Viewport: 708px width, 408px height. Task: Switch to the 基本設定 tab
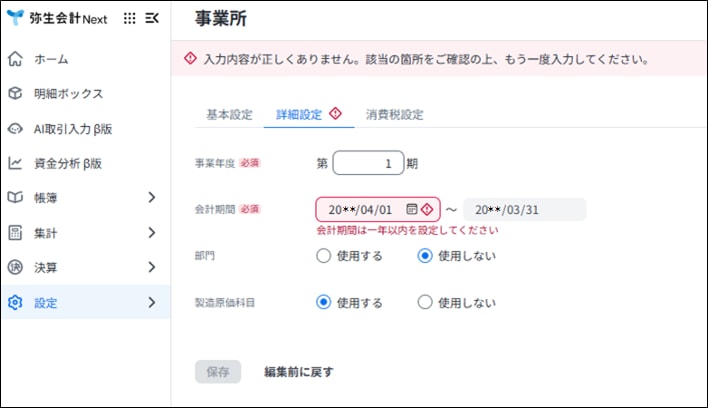click(x=229, y=114)
